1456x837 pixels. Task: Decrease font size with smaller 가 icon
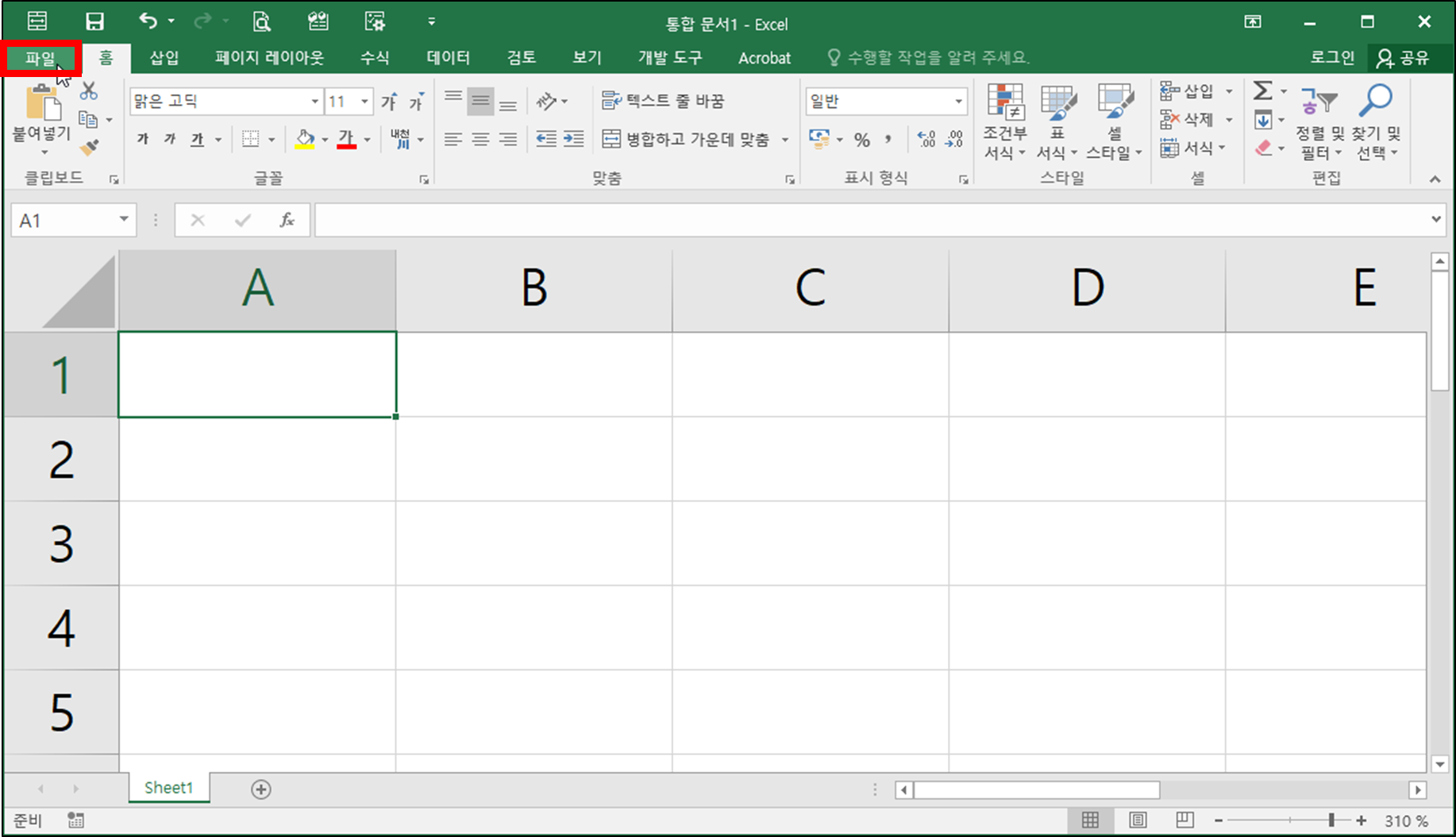click(x=417, y=101)
